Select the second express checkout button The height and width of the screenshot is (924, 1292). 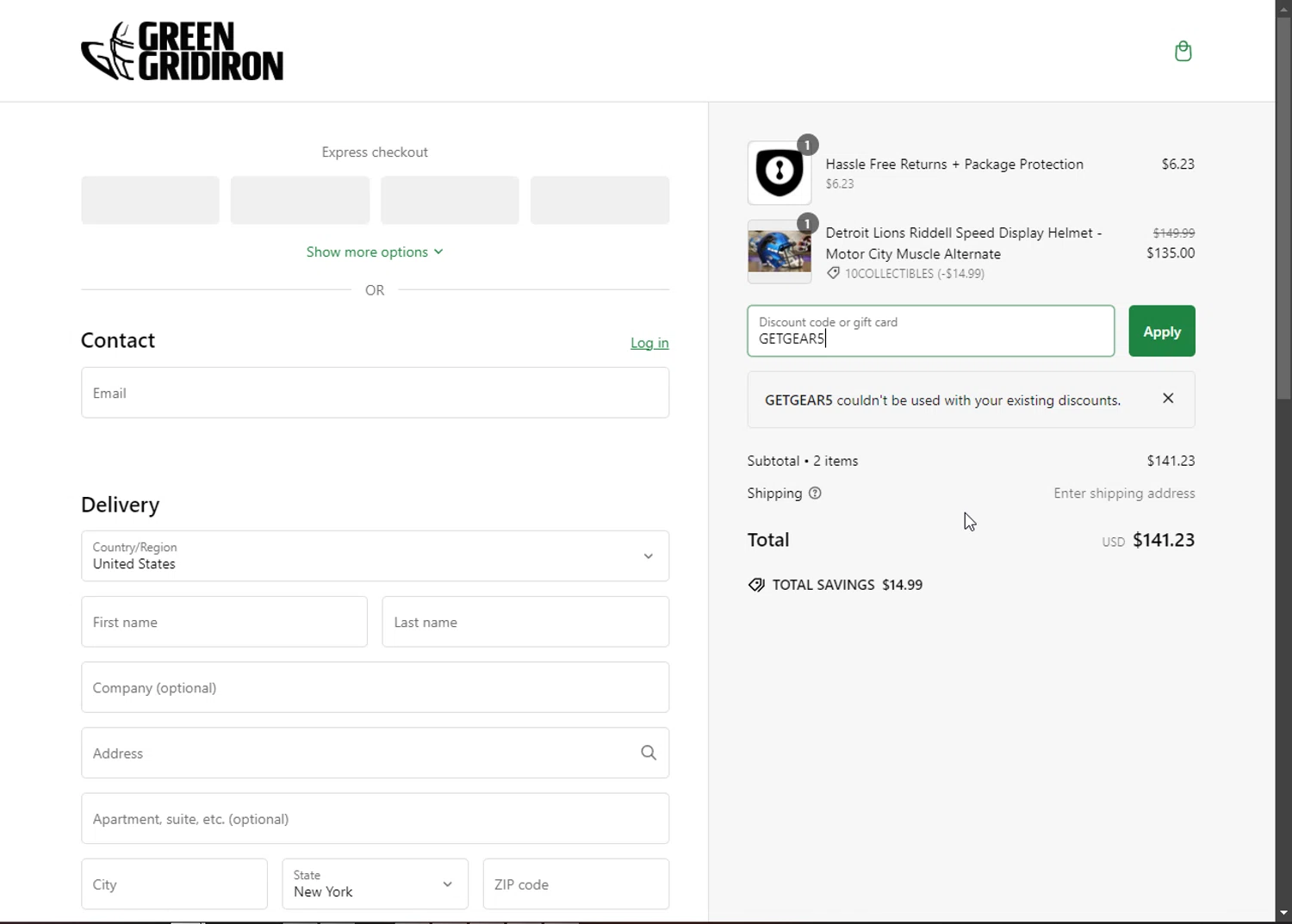(300, 200)
